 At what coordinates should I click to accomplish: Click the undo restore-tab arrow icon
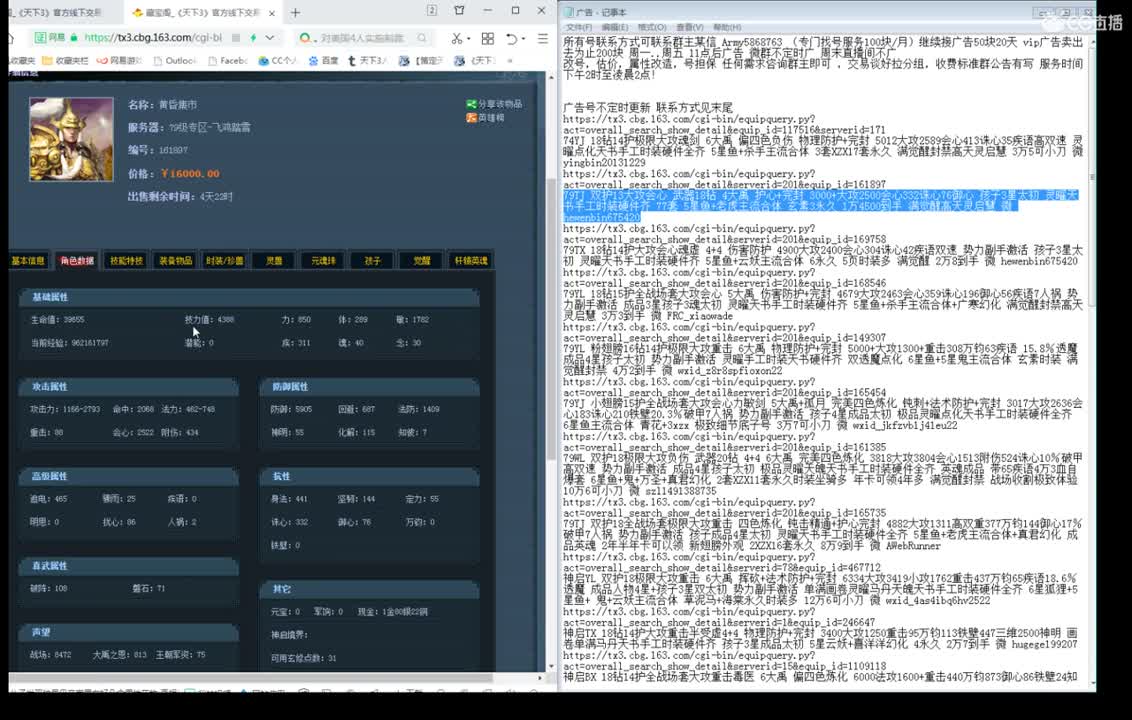tap(511, 38)
